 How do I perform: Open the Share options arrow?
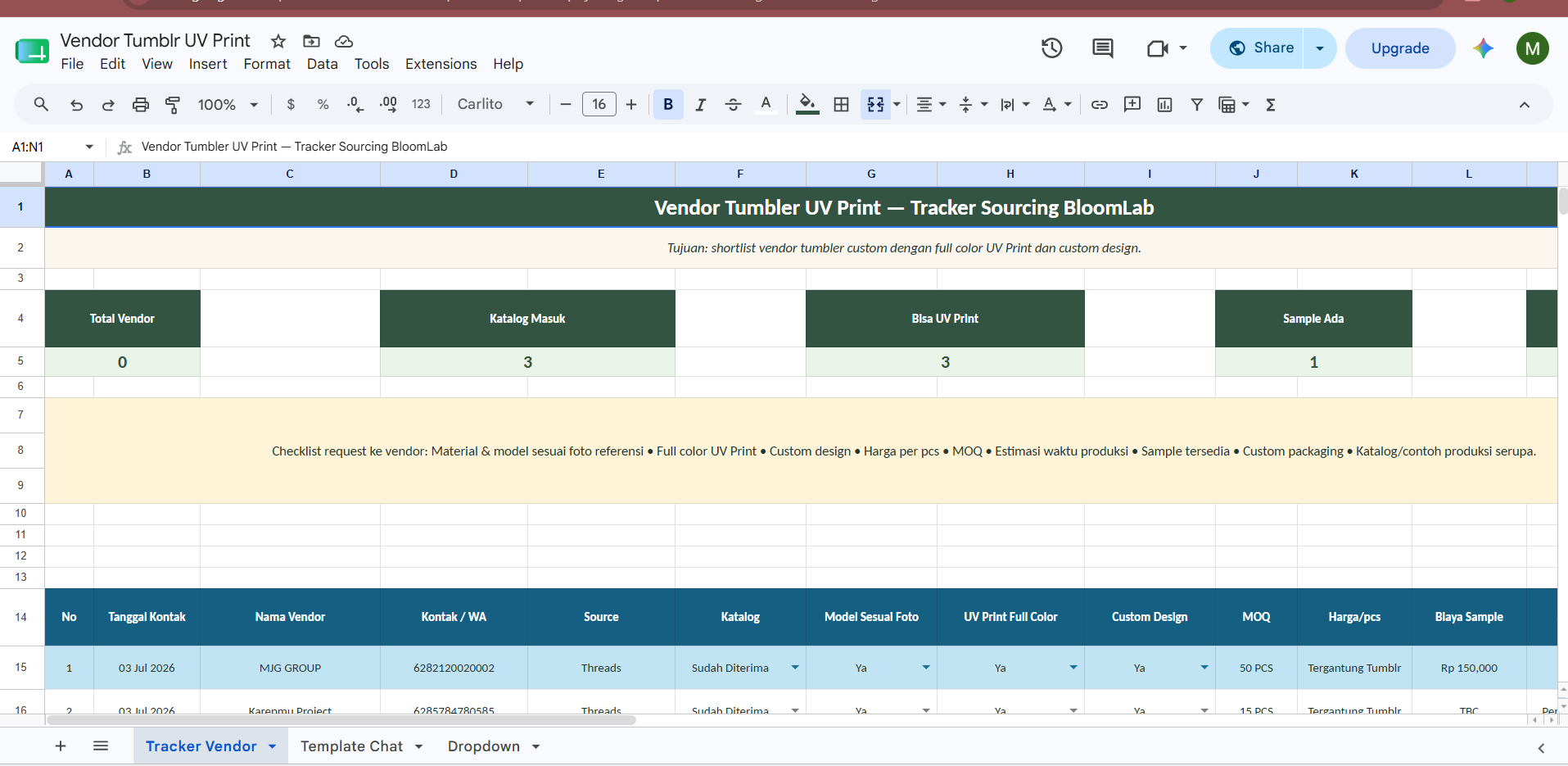[x=1320, y=48]
